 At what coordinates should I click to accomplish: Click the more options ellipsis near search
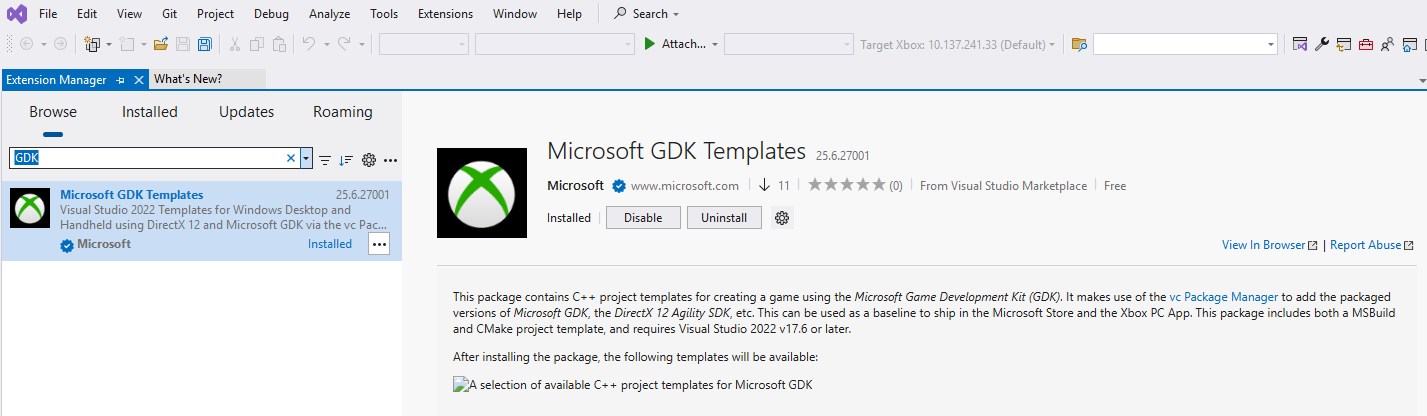pyautogui.click(x=390, y=160)
